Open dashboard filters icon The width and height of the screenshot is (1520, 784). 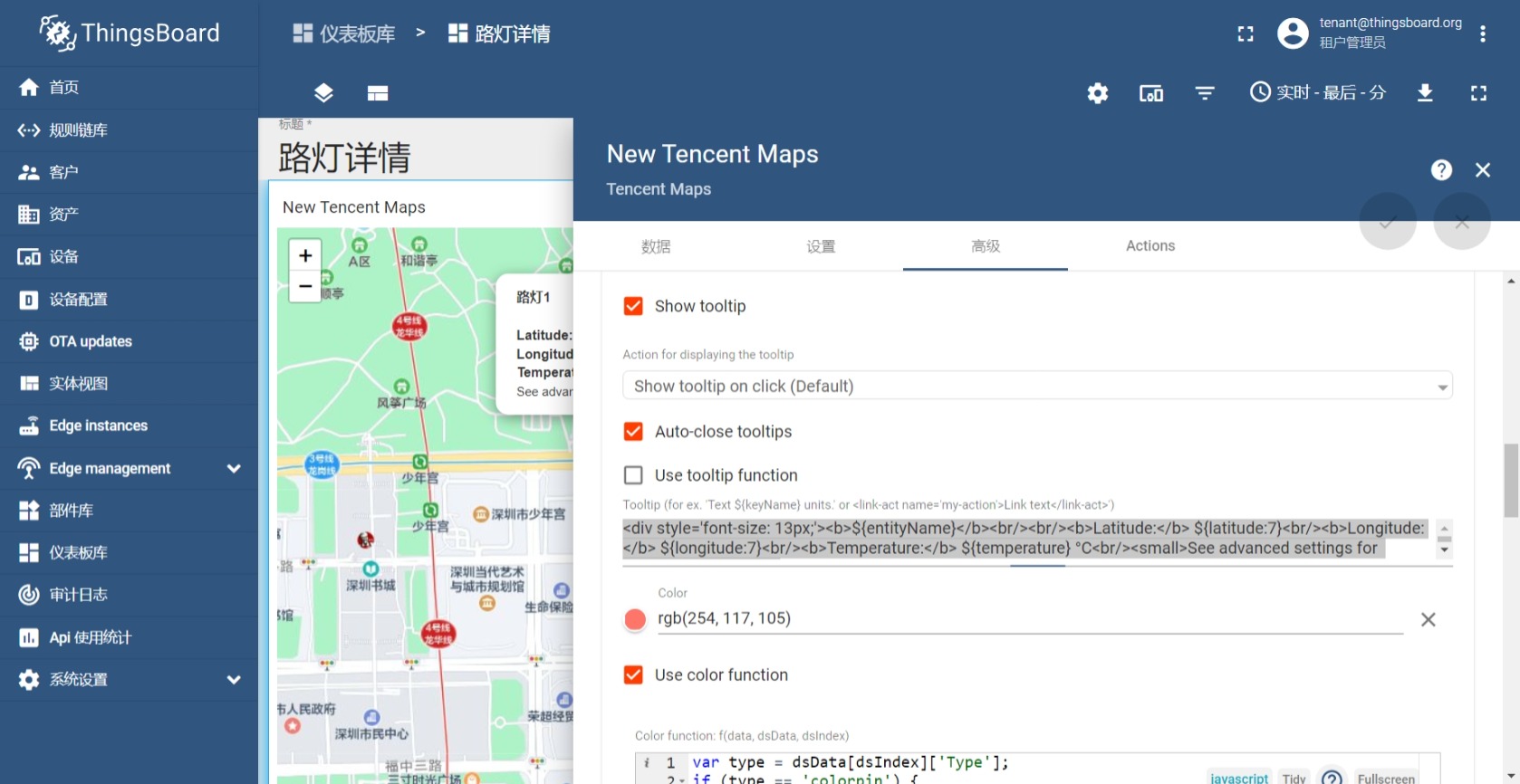click(1205, 93)
